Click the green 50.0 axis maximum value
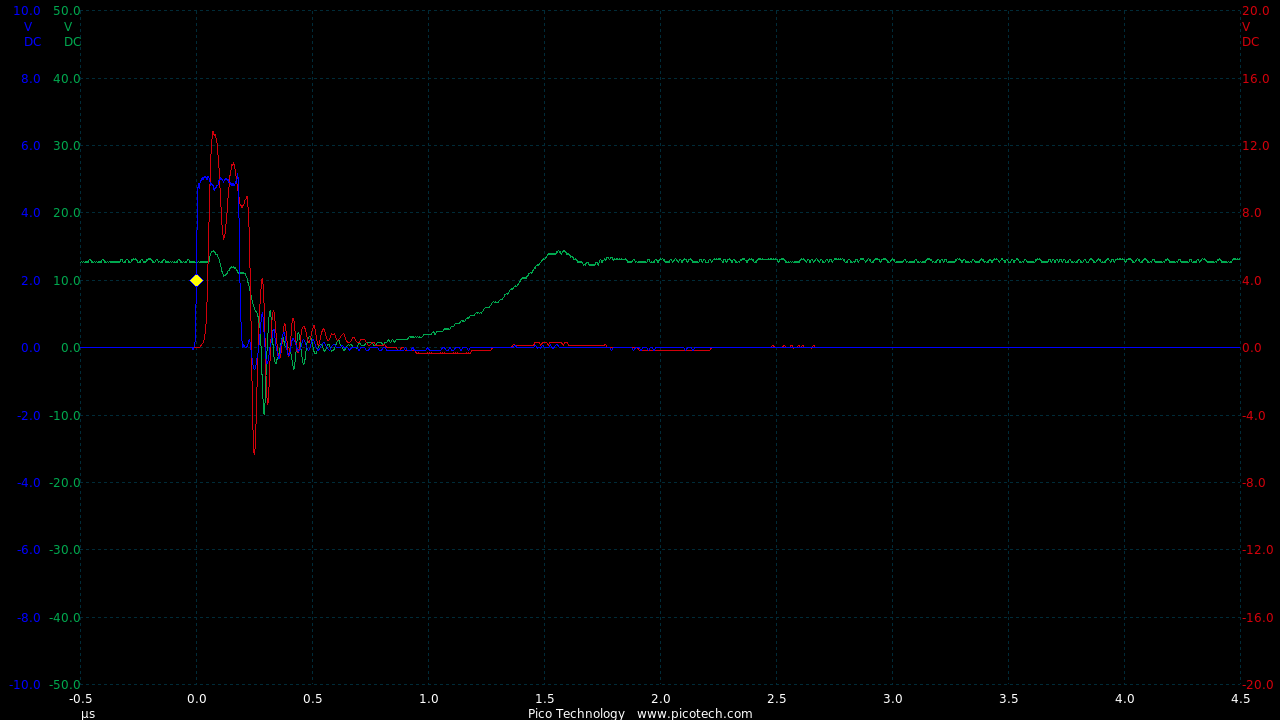 (x=67, y=11)
